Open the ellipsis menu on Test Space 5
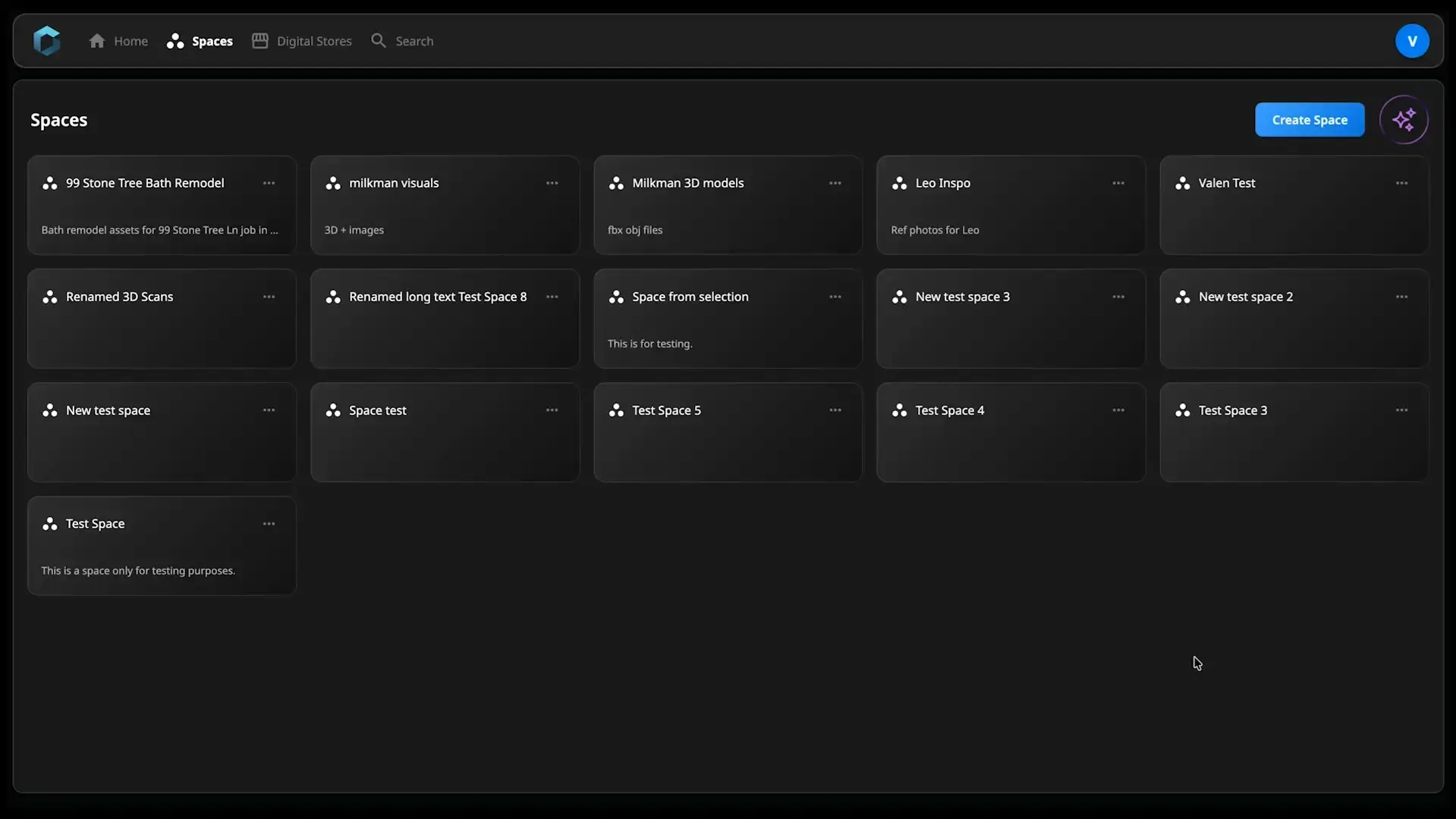The width and height of the screenshot is (1456, 819). [835, 411]
